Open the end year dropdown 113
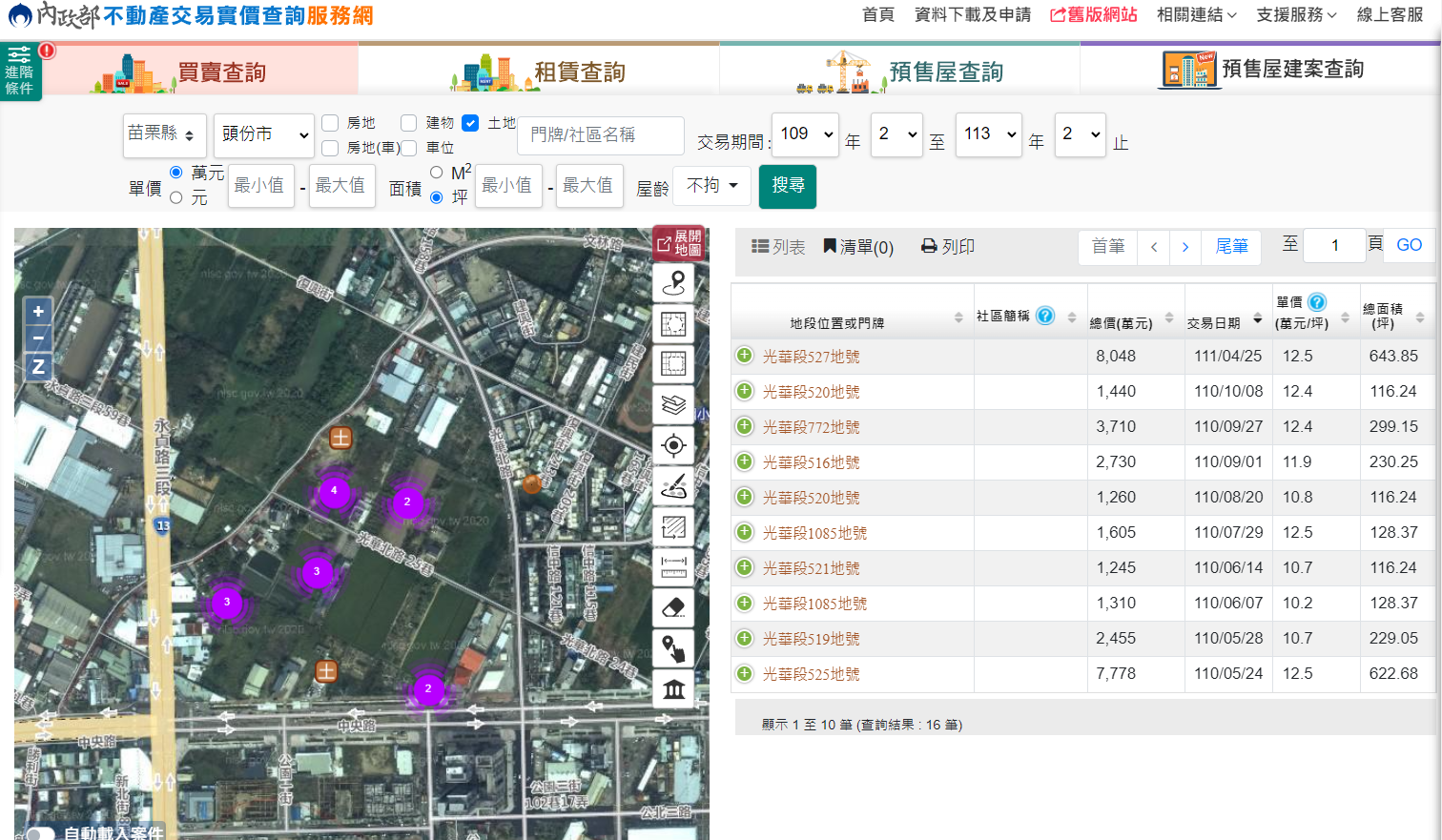The width and height of the screenshot is (1442, 840). pyautogui.click(x=989, y=135)
